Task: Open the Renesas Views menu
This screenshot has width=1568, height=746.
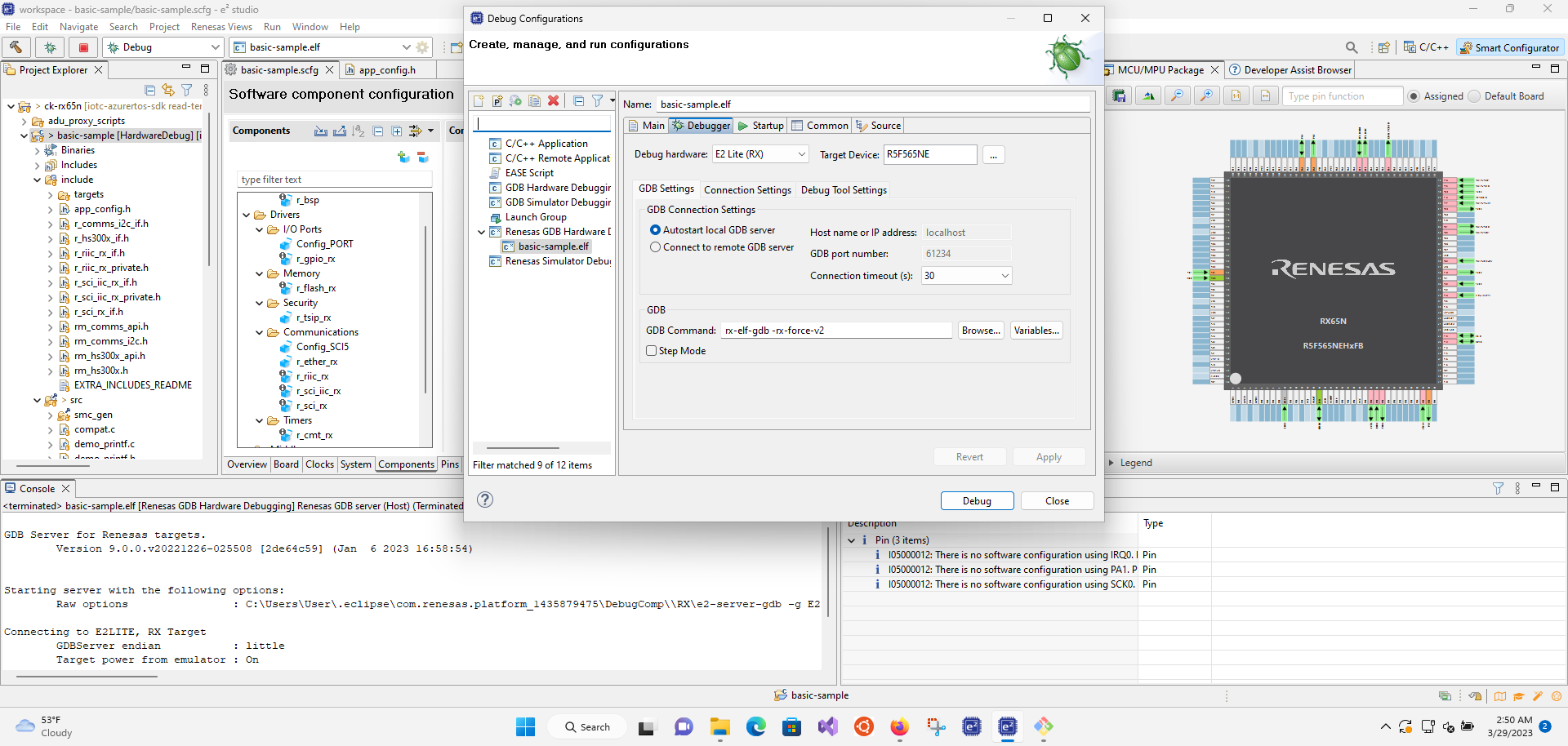Action: (221, 27)
